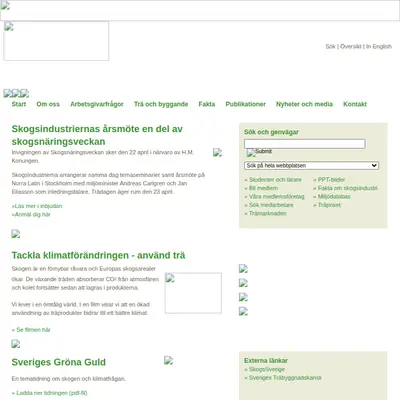
Task: Click the Sveriges Gröna Guld heading
Action: 59,362
